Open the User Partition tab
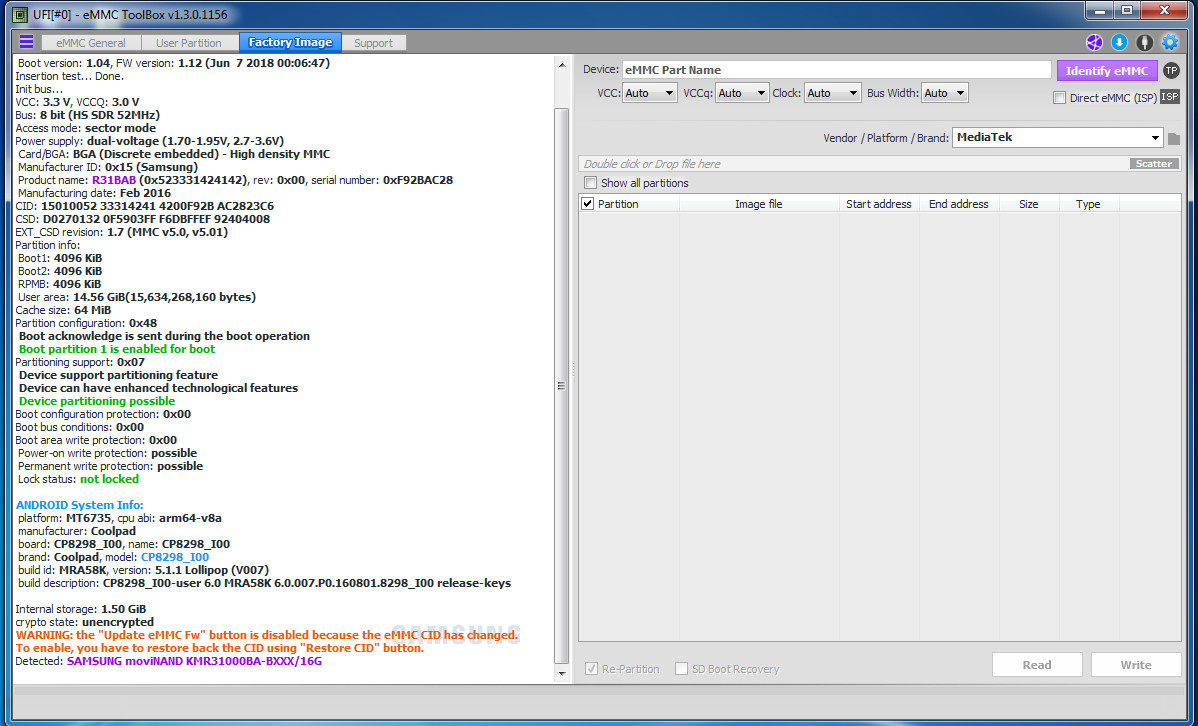 (x=189, y=43)
